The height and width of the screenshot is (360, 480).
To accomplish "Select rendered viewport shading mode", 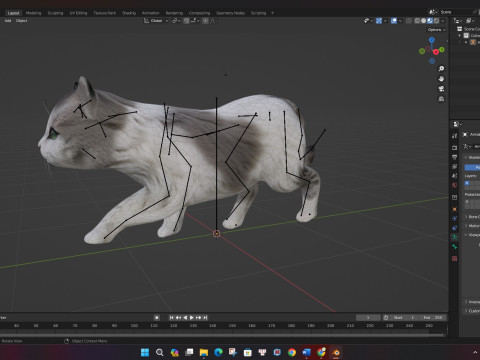I will tap(436, 21).
